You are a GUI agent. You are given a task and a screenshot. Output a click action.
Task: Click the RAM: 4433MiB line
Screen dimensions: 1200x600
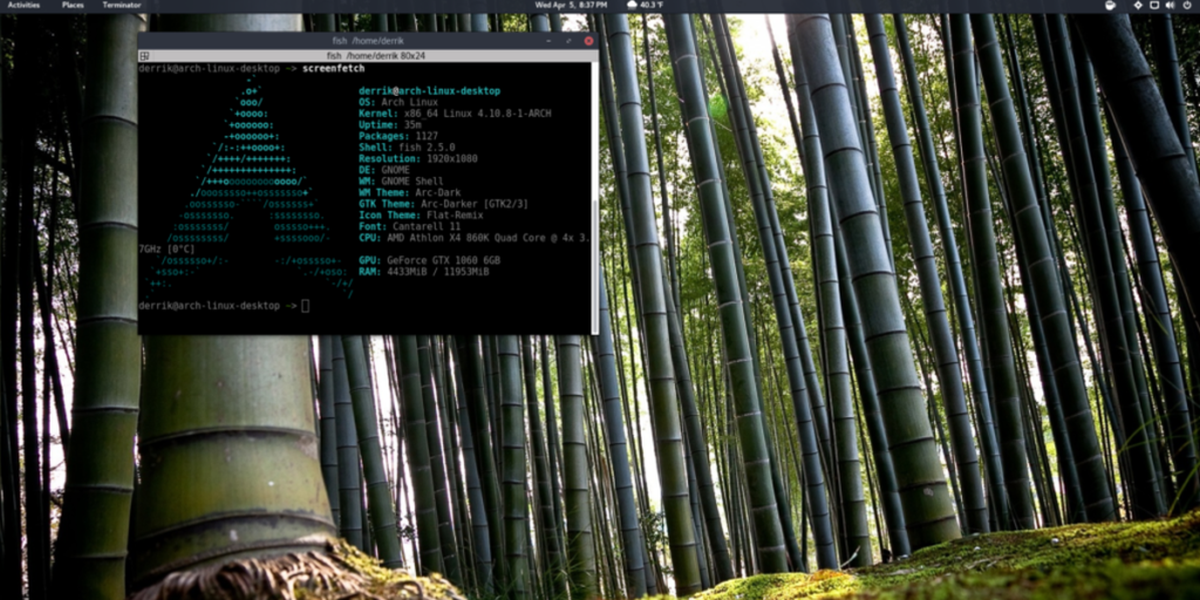coord(425,271)
